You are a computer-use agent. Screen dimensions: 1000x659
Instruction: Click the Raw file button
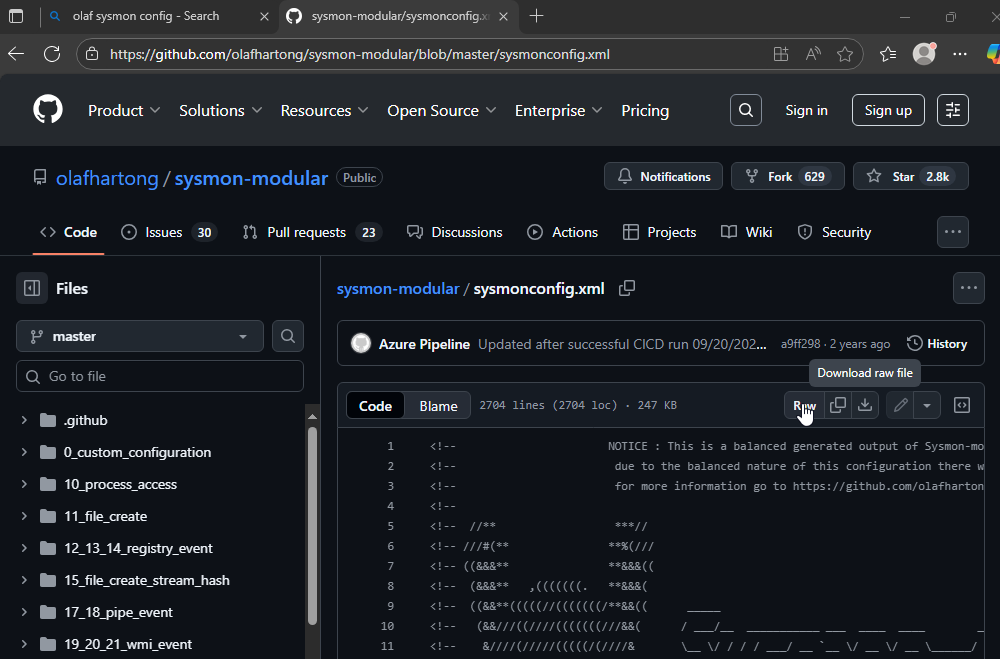click(804, 405)
